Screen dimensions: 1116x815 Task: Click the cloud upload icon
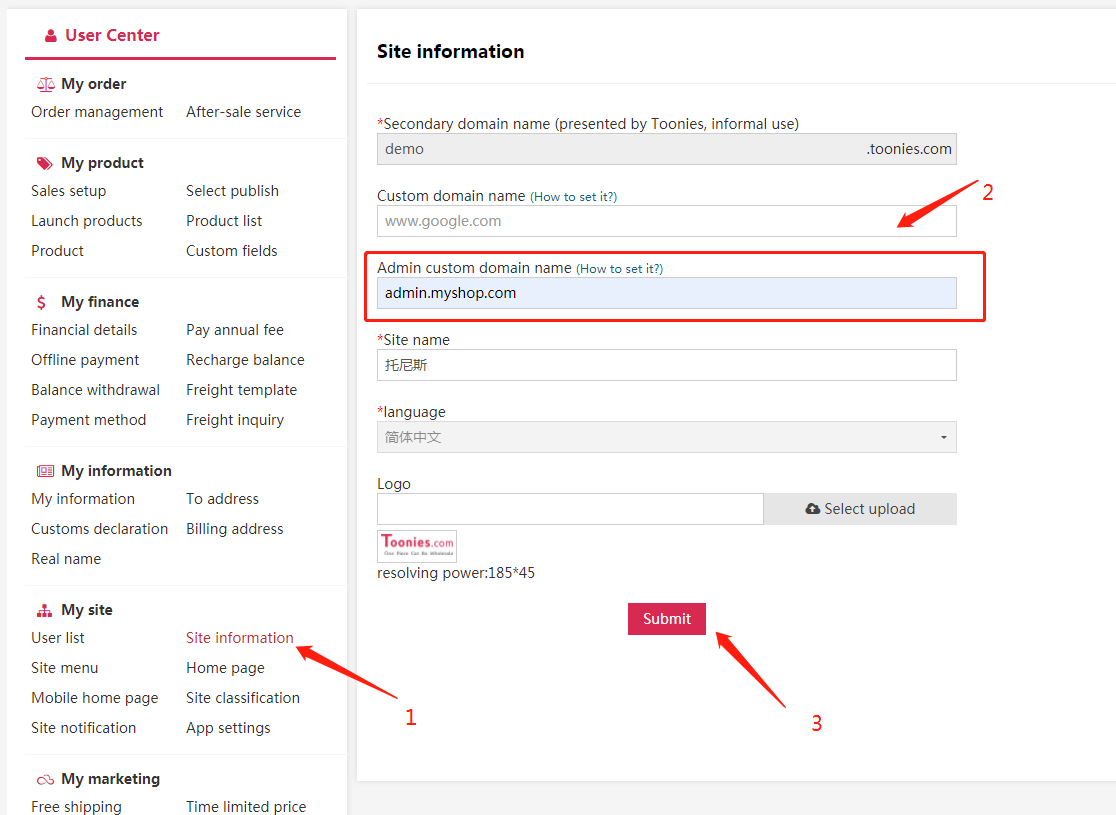point(812,509)
